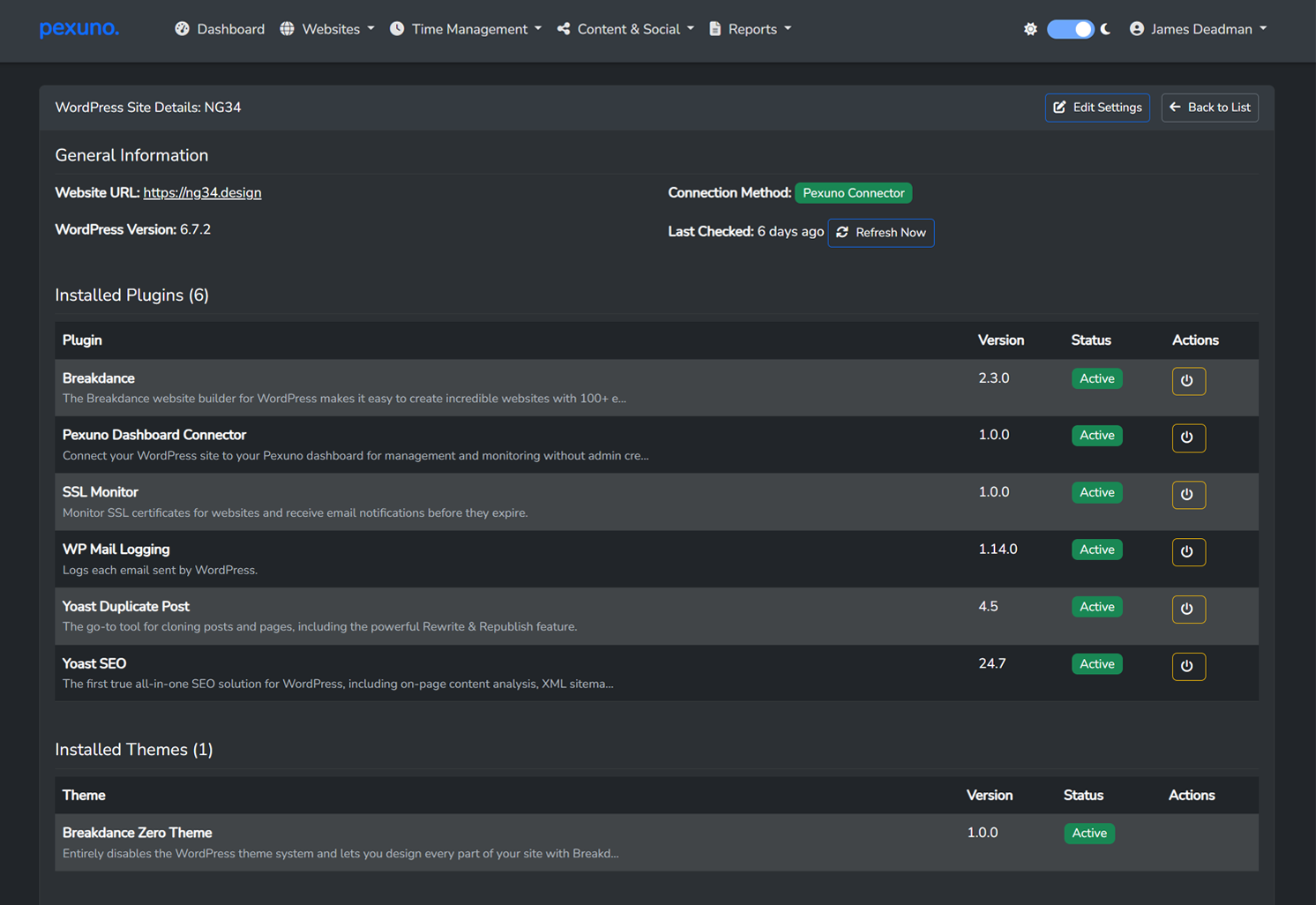Select the WP Mail Logging name
Viewport: 1316px width, 905px height.
click(116, 550)
